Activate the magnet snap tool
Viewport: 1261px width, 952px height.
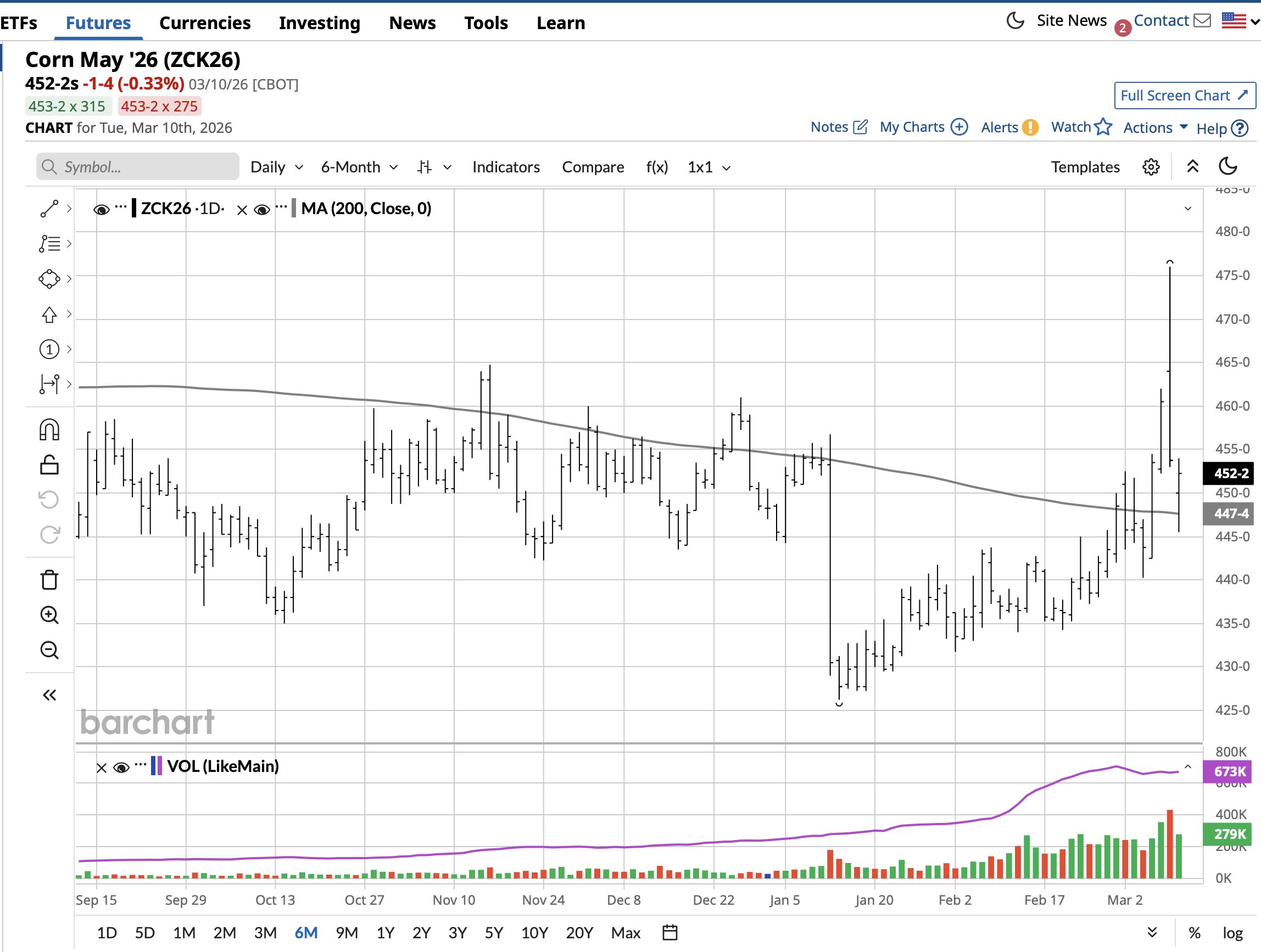point(49,429)
